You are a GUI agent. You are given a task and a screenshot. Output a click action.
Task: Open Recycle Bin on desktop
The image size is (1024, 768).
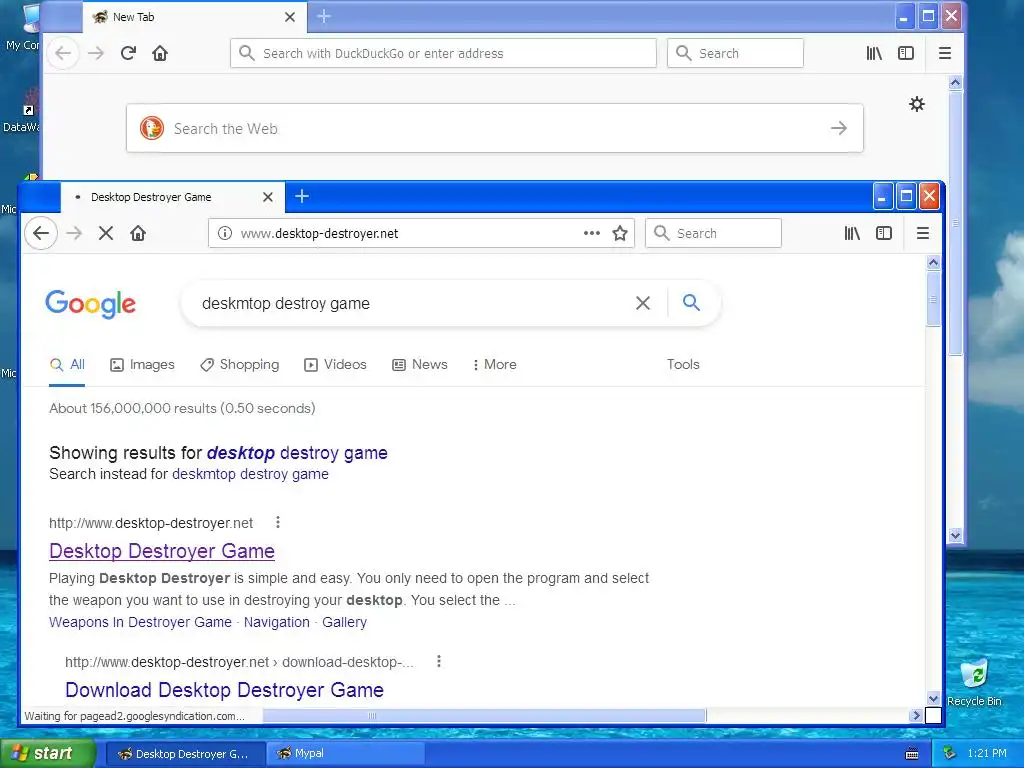[974, 682]
